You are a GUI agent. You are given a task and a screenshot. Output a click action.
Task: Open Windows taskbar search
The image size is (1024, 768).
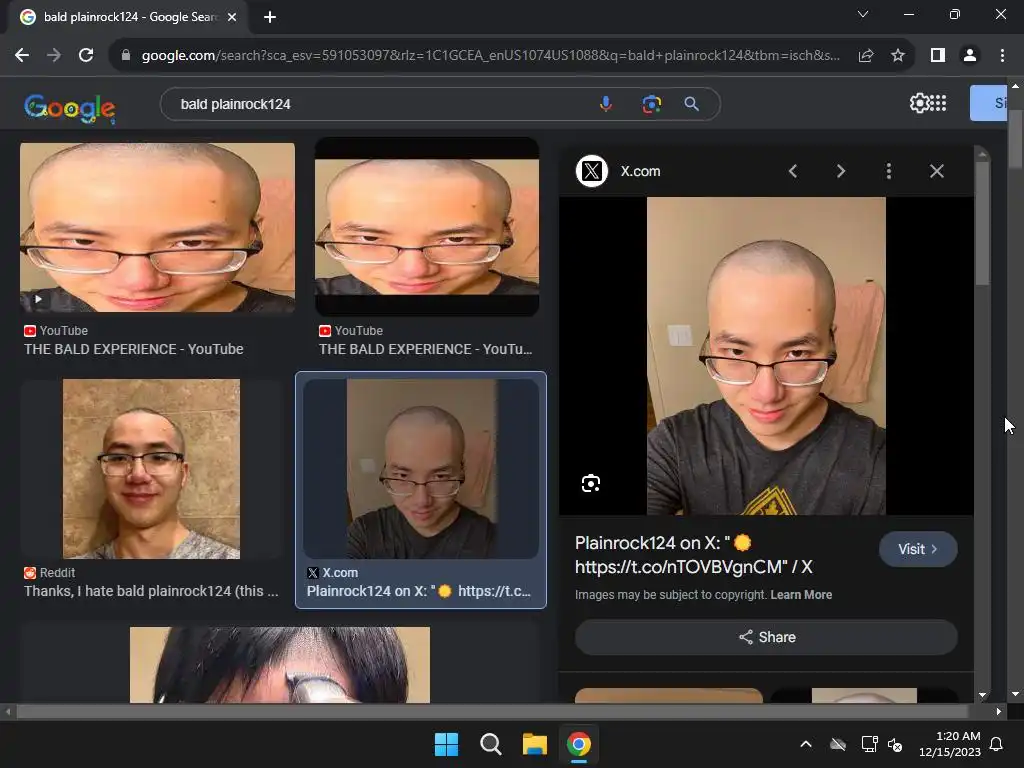(490, 744)
